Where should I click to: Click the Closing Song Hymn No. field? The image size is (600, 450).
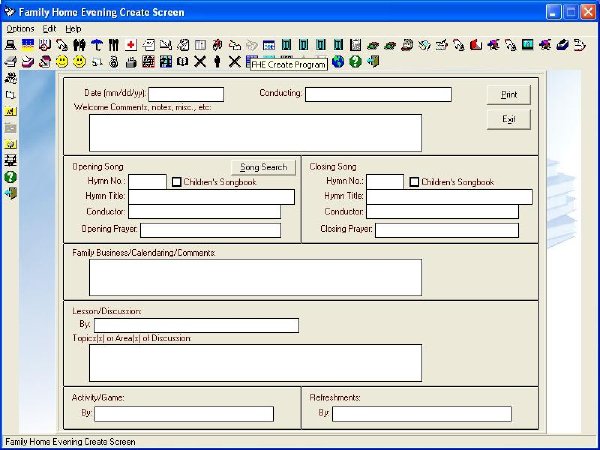pos(385,182)
